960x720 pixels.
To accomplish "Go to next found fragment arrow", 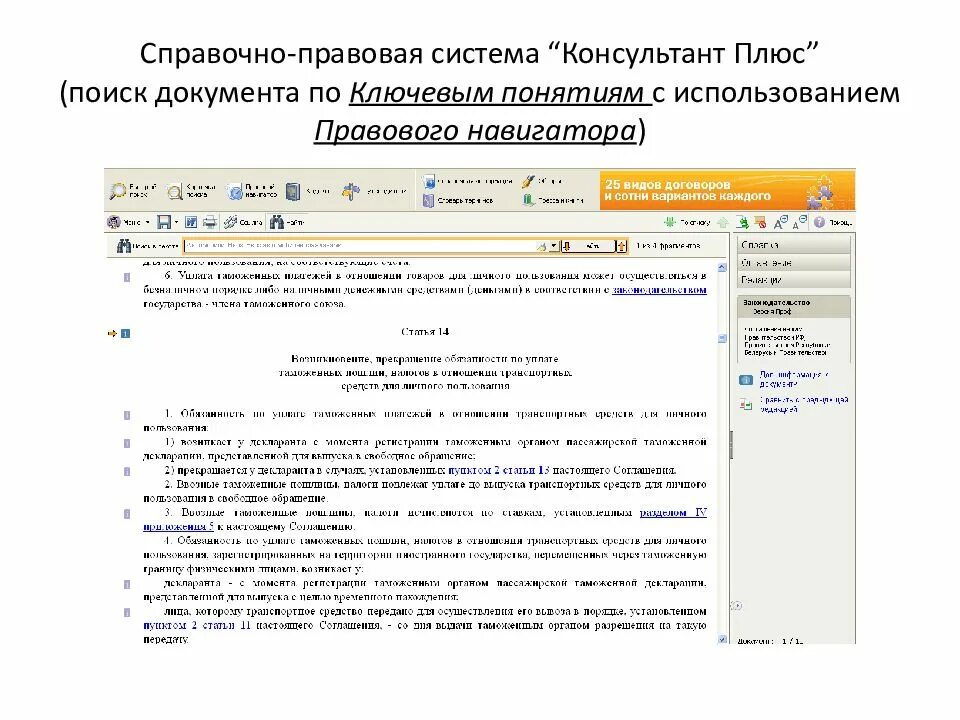I will click(x=566, y=246).
